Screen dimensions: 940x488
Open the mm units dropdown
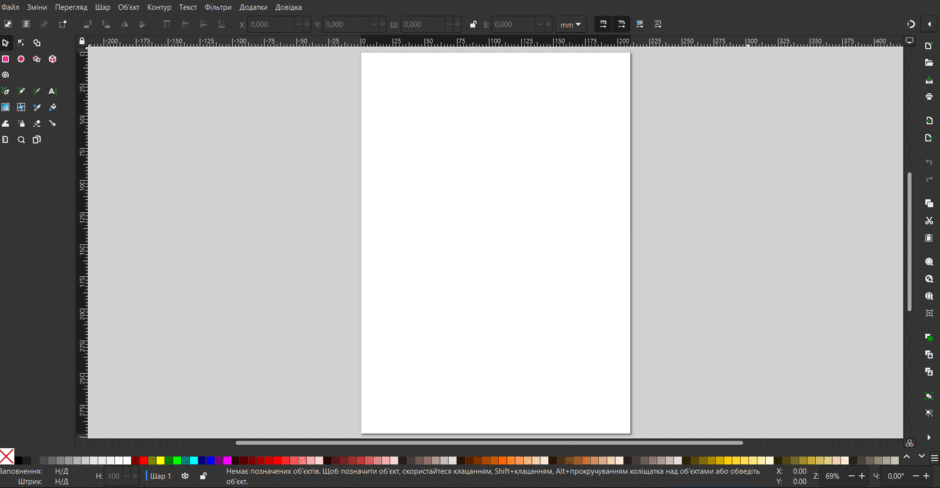(x=570, y=25)
